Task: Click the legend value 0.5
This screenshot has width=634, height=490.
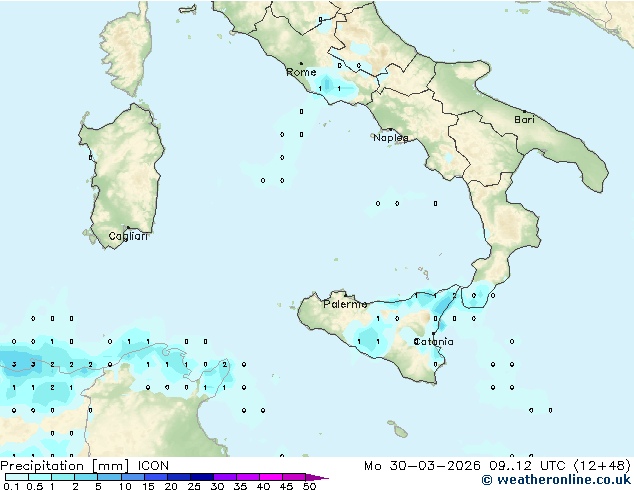Action: pyautogui.click(x=34, y=486)
